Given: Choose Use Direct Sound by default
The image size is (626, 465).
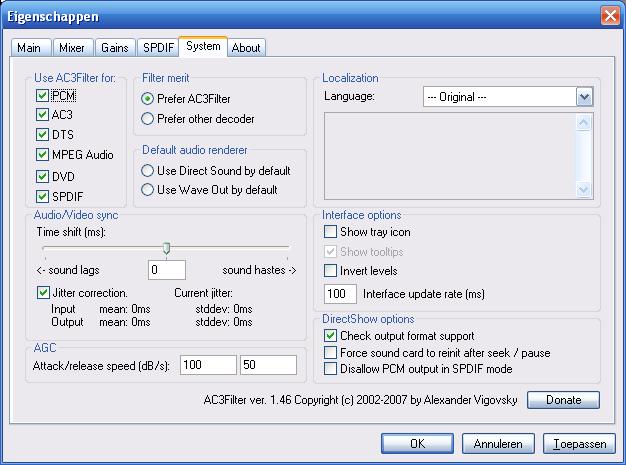Looking at the screenshot, I should point(148,171).
